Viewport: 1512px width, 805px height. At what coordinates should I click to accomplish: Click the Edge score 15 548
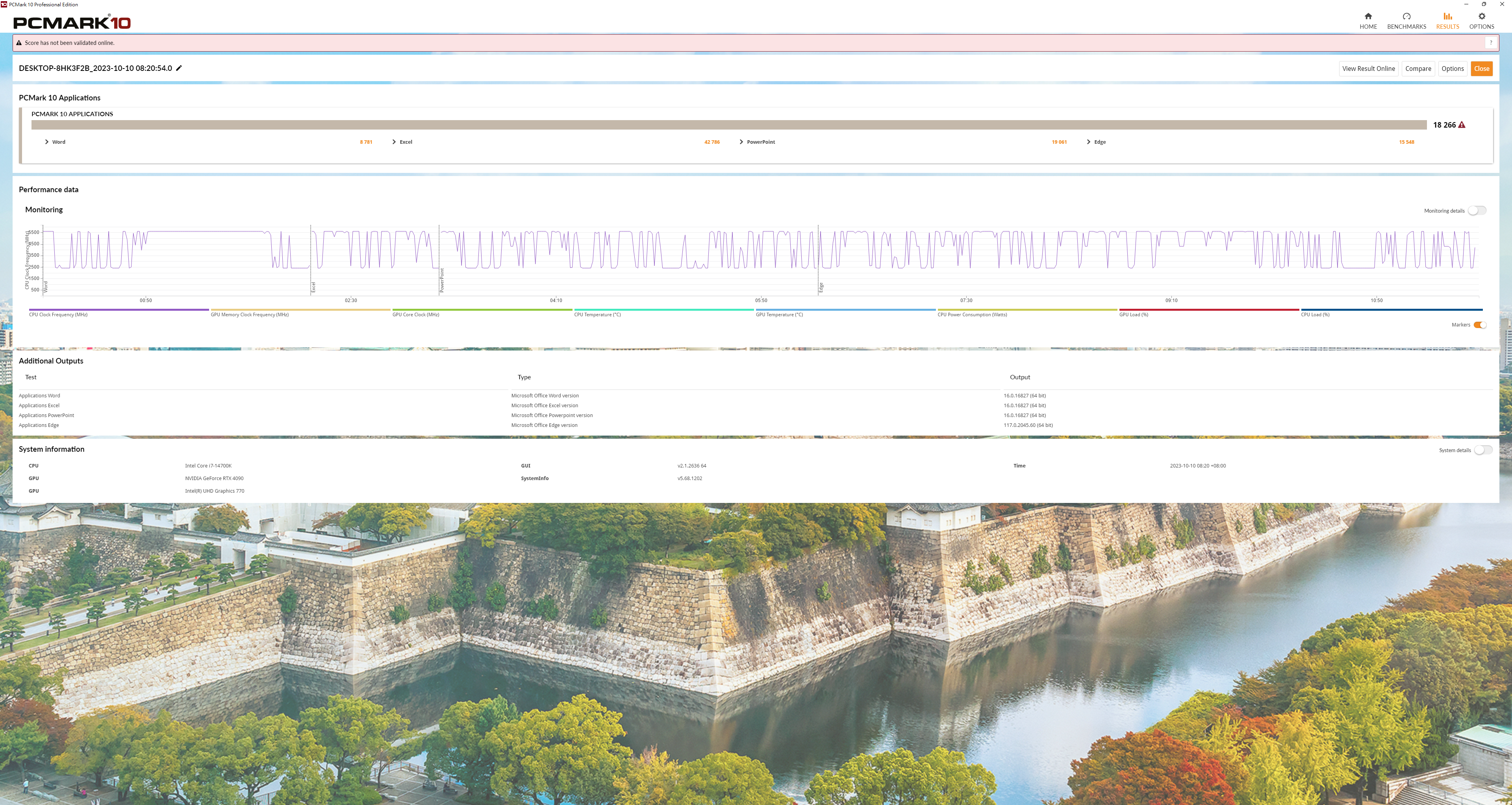(1406, 142)
